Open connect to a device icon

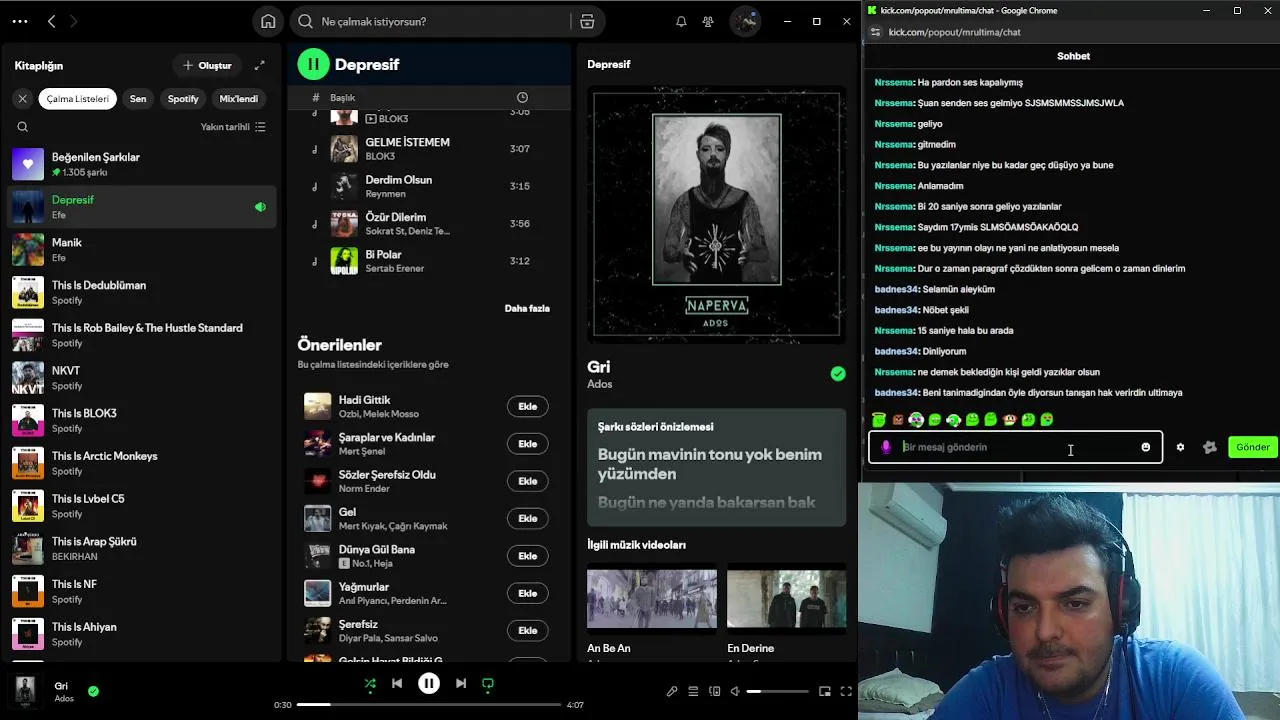(x=714, y=691)
